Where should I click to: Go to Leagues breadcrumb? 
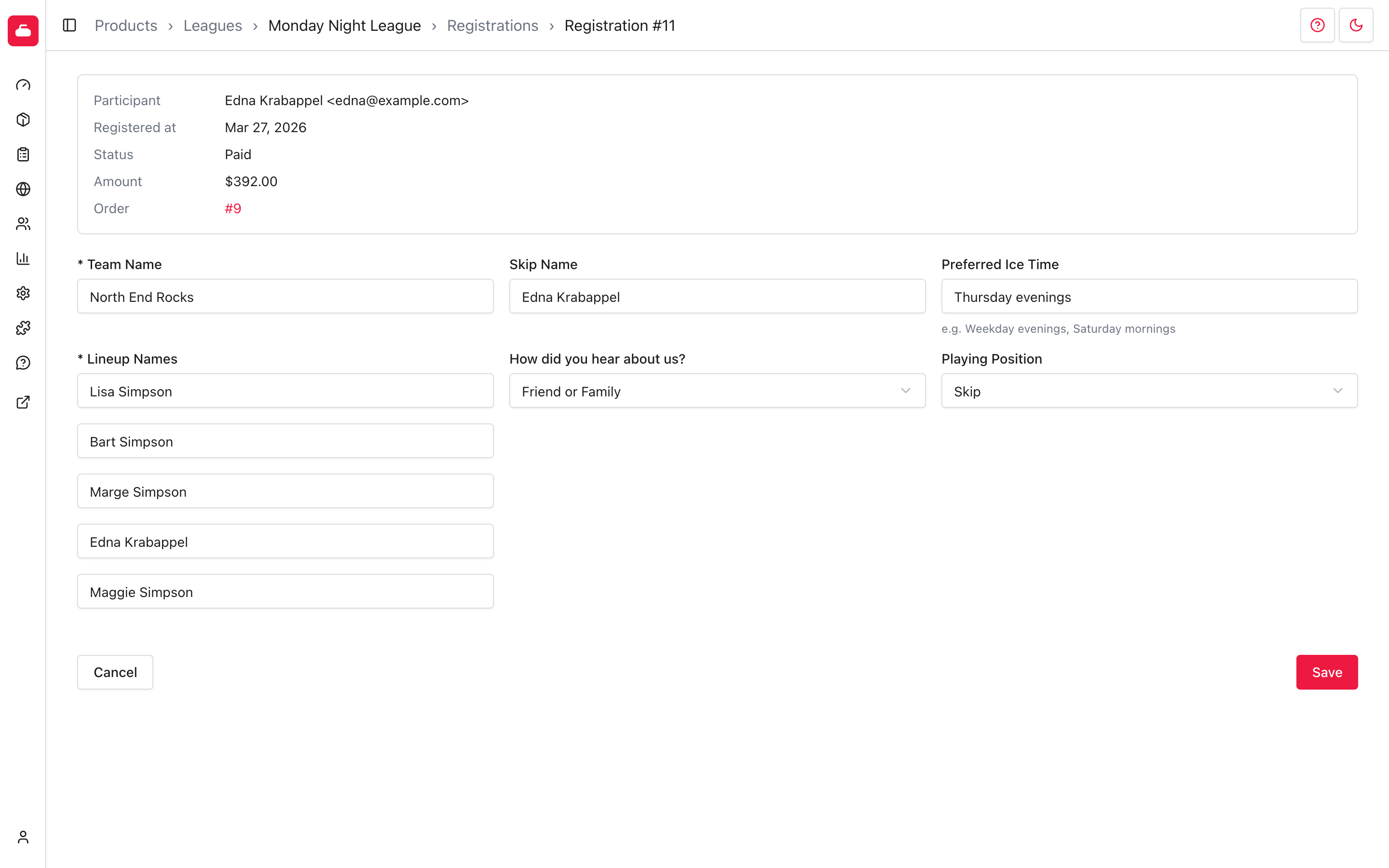pyautogui.click(x=212, y=25)
